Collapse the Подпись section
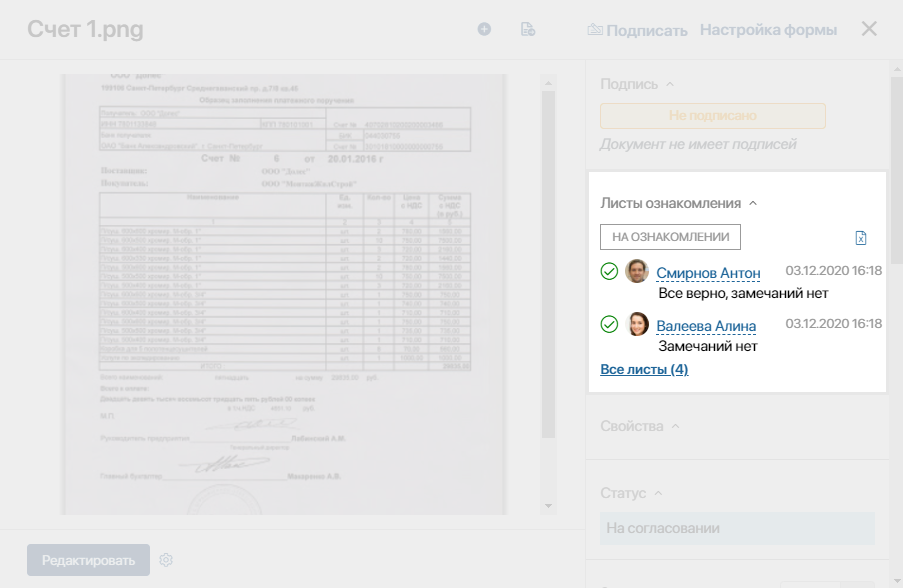This screenshot has height=588, width=903. click(x=670, y=85)
